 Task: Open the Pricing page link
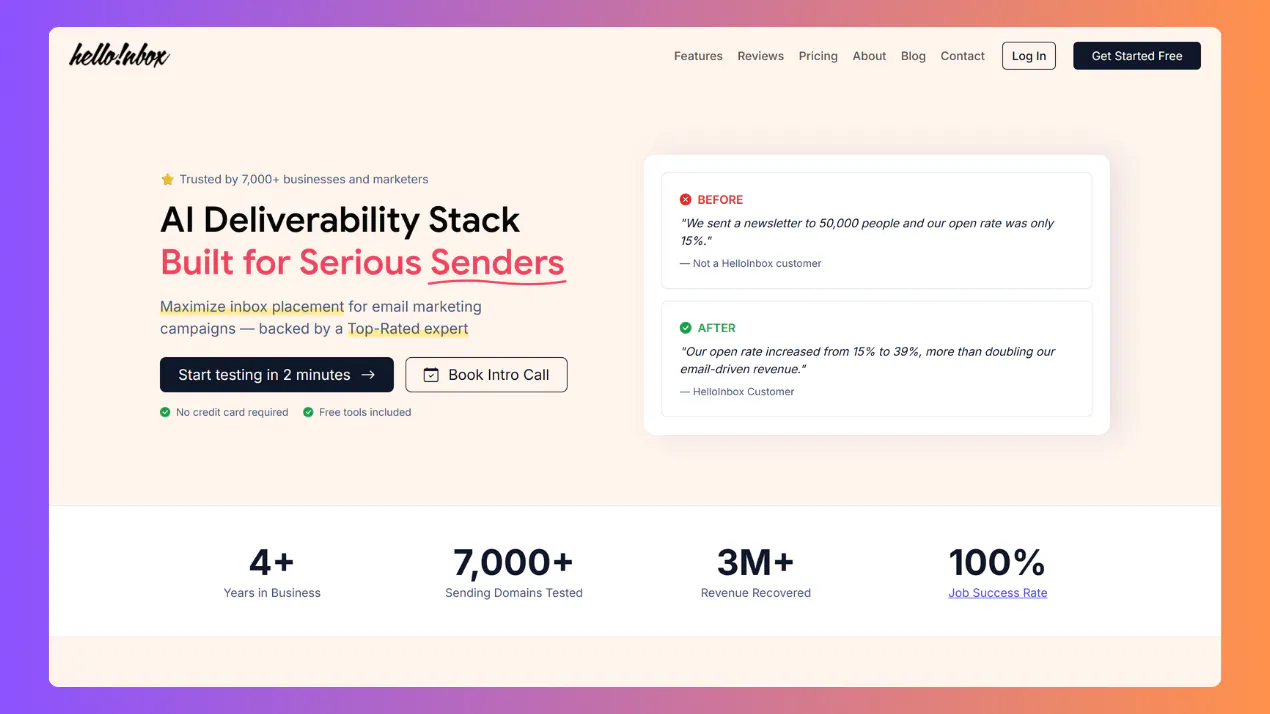[x=818, y=56]
